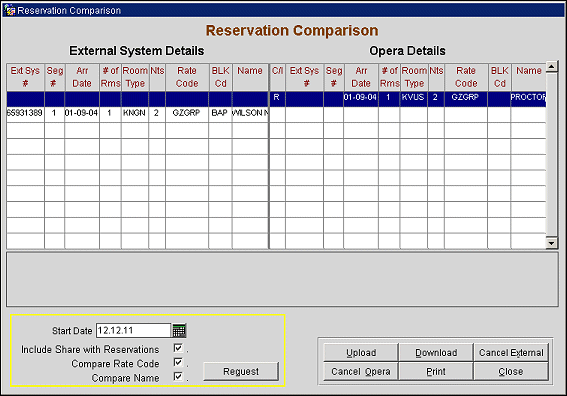Screen dimensions: 567x396
Task: Click the Cancel Opera button
Action: 361,371
